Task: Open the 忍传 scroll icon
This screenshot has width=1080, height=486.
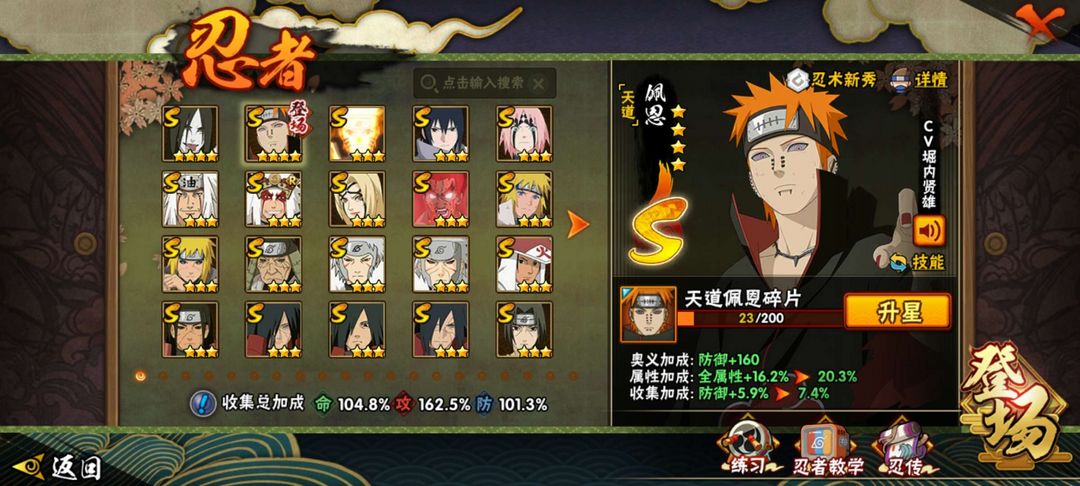Action: 903,447
